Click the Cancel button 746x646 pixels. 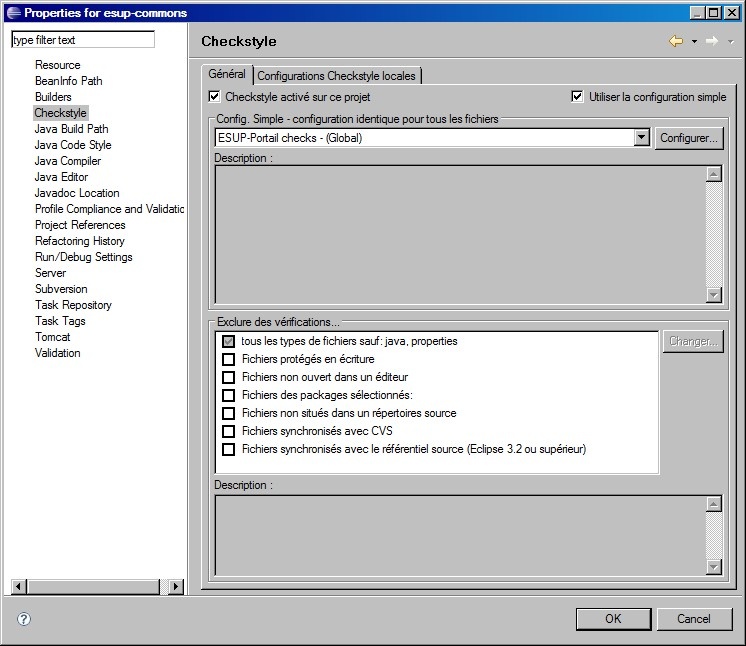(693, 619)
